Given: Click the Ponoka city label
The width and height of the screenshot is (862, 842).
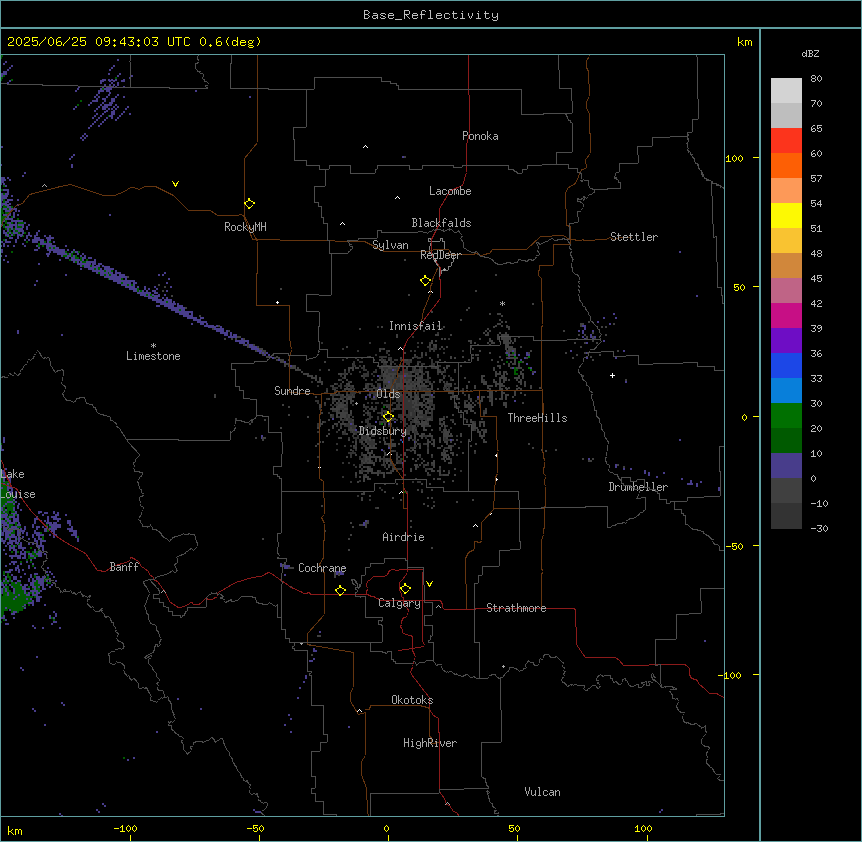Looking at the screenshot, I should [x=480, y=136].
